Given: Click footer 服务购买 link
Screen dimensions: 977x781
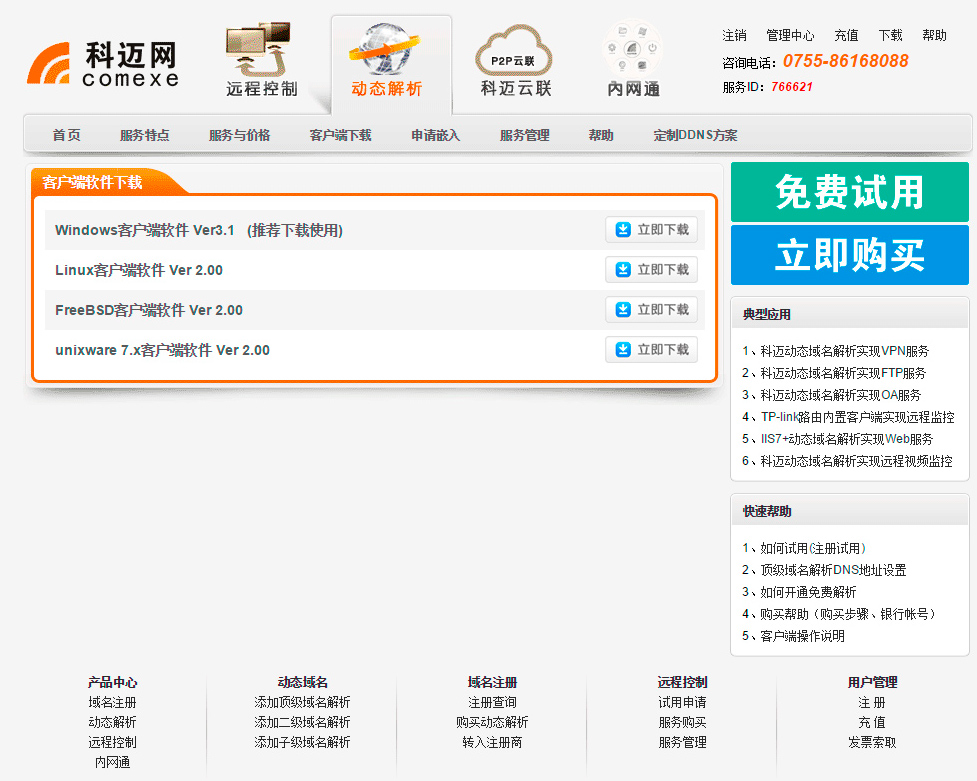Looking at the screenshot, I should point(682,722).
